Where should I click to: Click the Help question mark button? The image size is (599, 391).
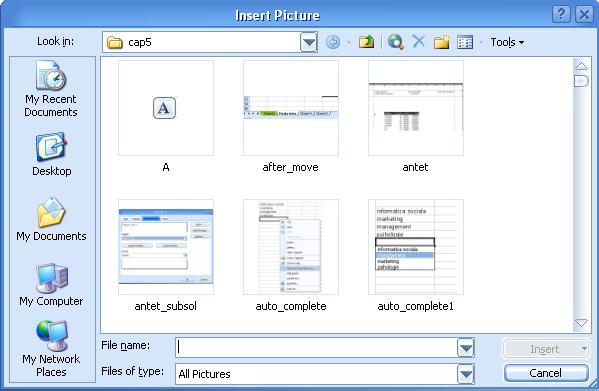(x=561, y=15)
